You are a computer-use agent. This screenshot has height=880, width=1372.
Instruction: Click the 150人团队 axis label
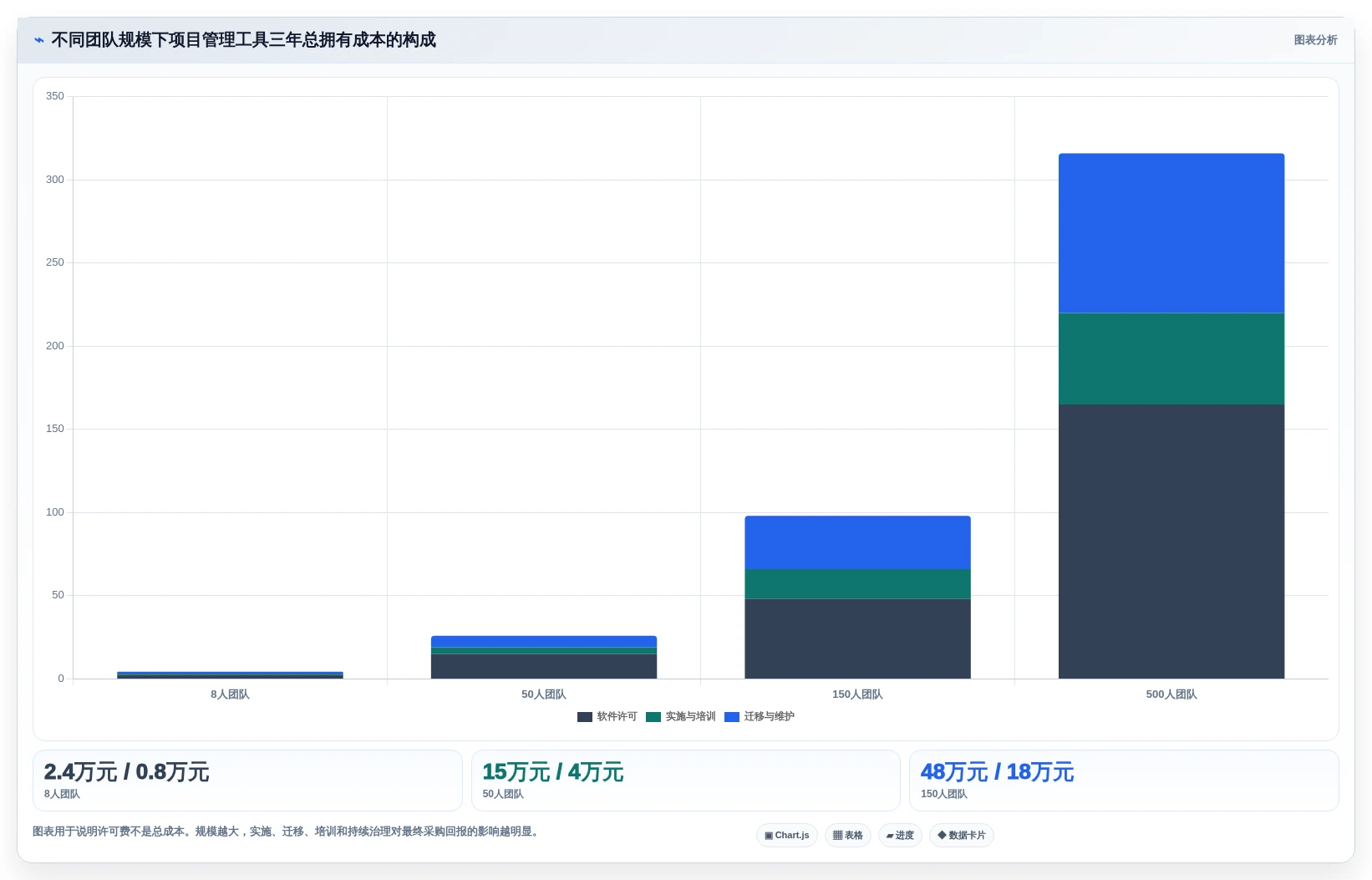click(857, 694)
